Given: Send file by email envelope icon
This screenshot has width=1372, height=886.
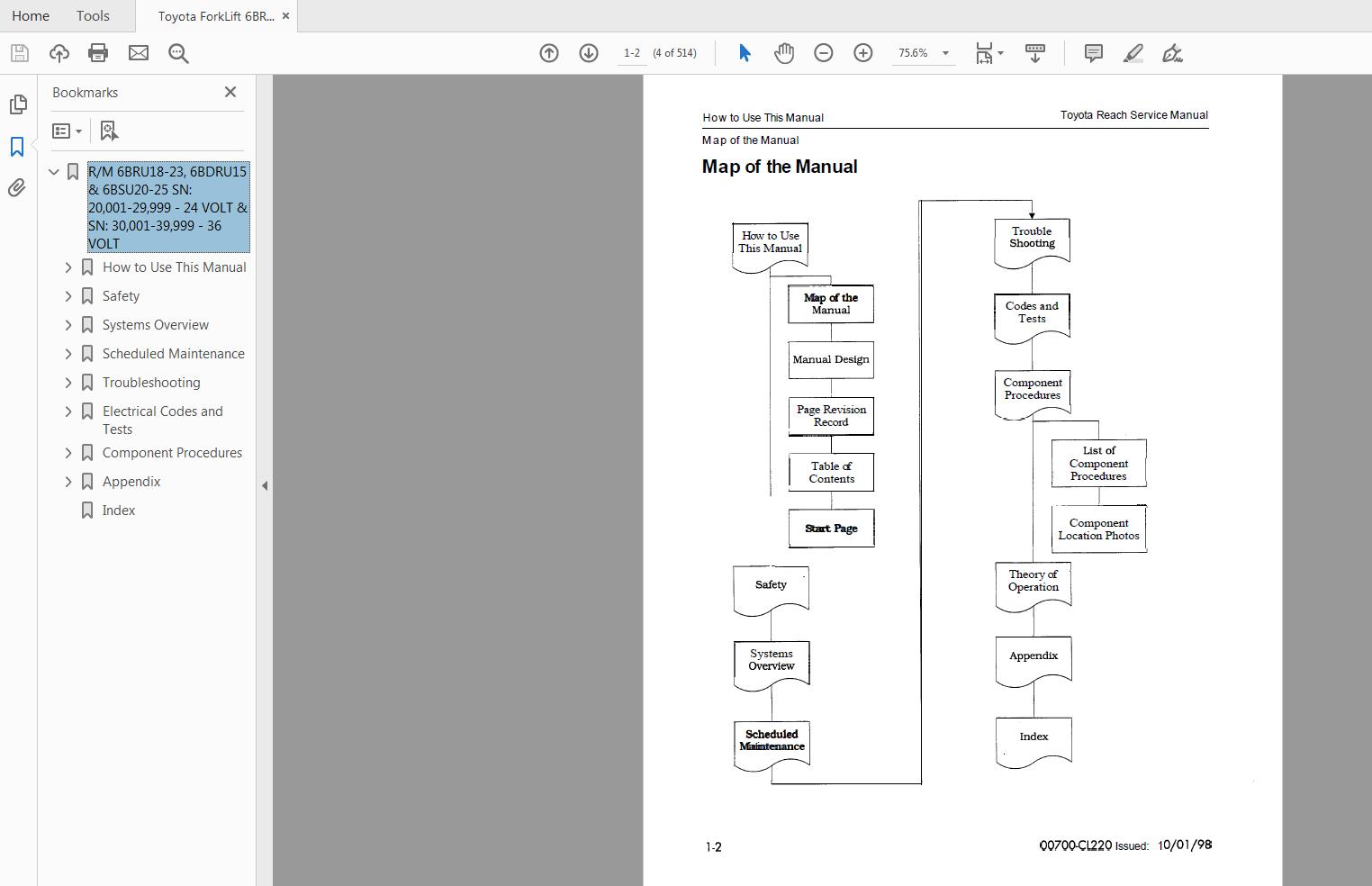Looking at the screenshot, I should point(138,53).
